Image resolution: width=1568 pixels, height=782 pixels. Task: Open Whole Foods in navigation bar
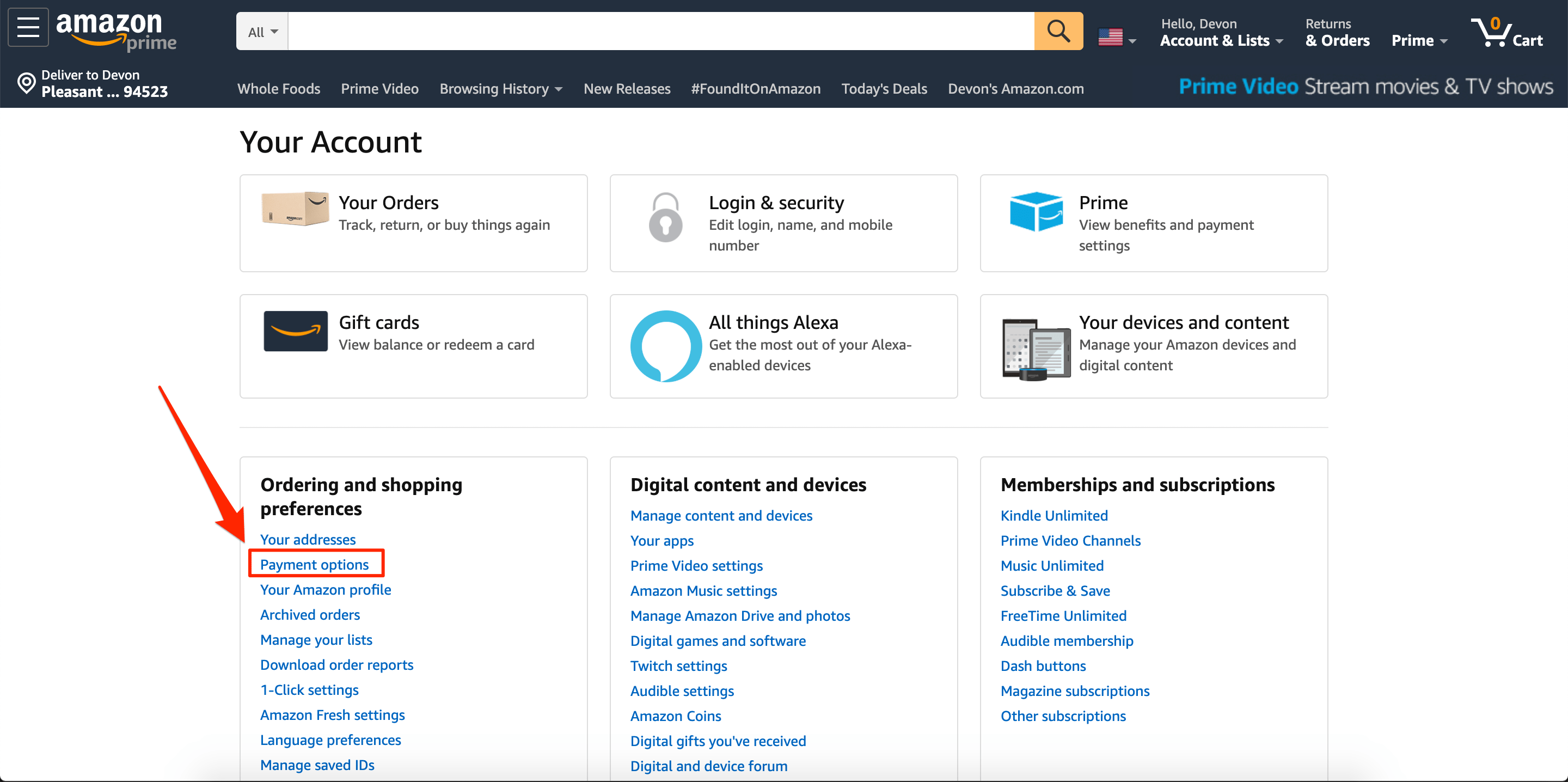click(279, 89)
